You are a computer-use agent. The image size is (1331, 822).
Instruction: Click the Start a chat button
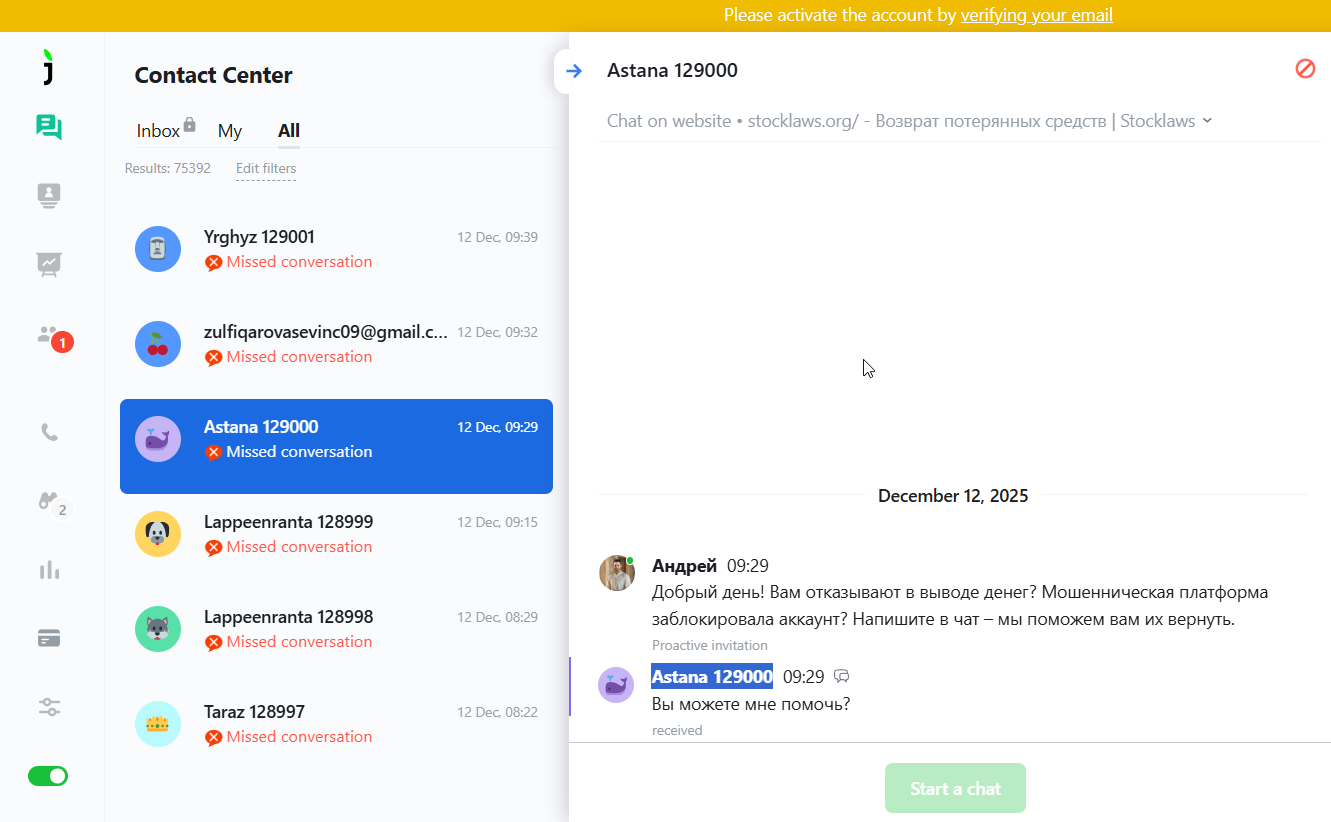(955, 788)
